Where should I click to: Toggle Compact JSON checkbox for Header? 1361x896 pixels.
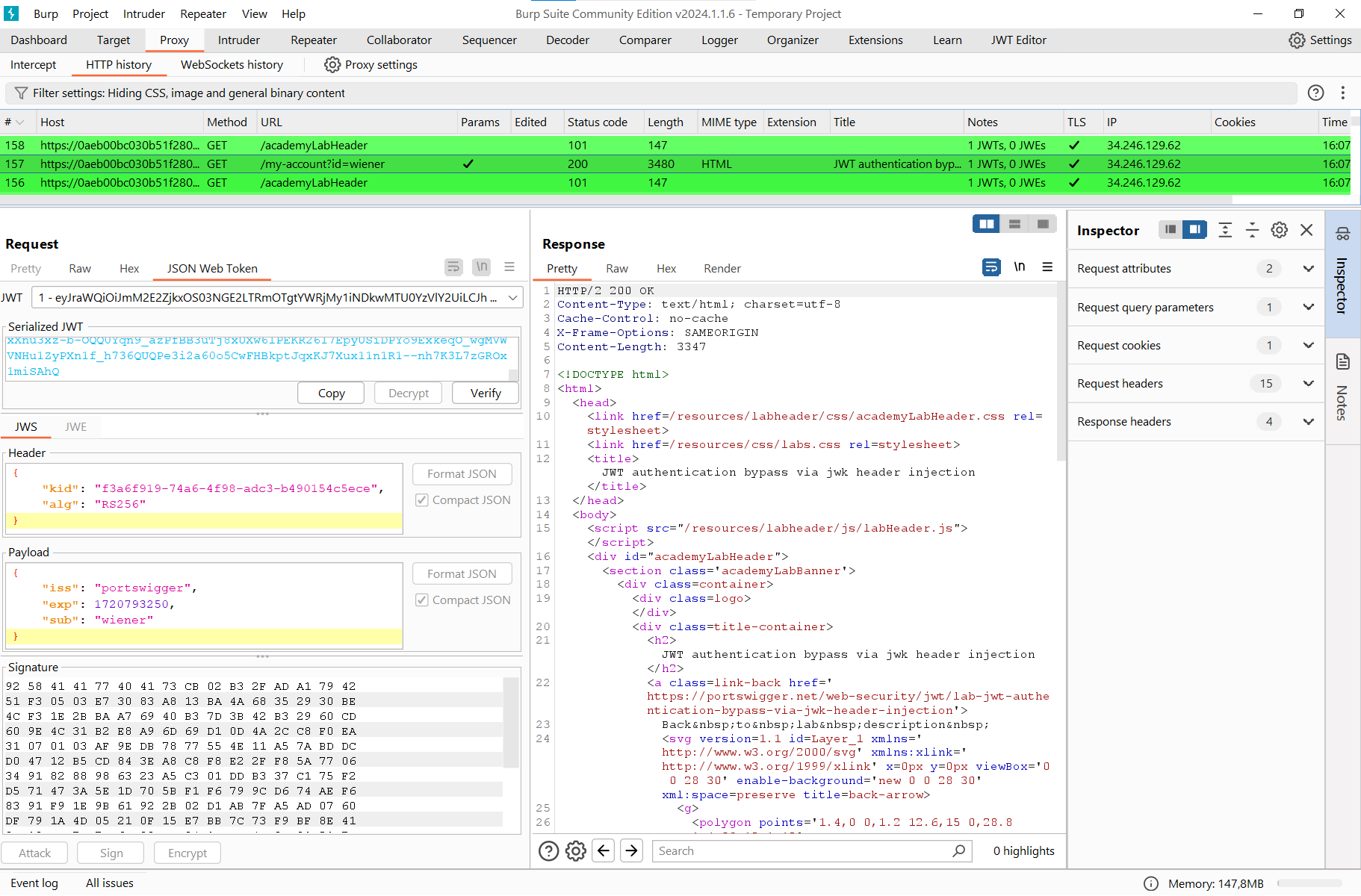[x=422, y=500]
